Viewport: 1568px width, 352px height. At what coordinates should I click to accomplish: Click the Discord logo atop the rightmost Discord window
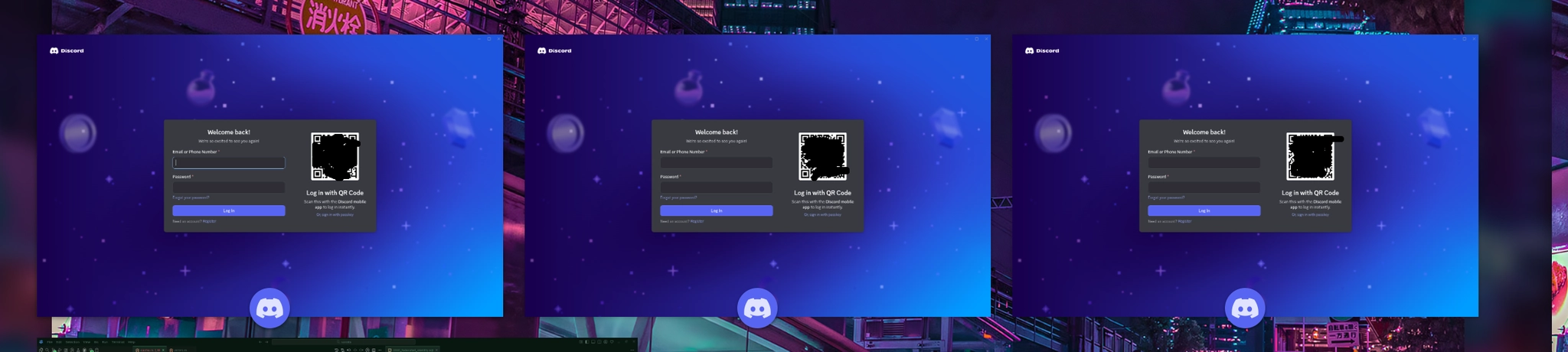[1043, 51]
